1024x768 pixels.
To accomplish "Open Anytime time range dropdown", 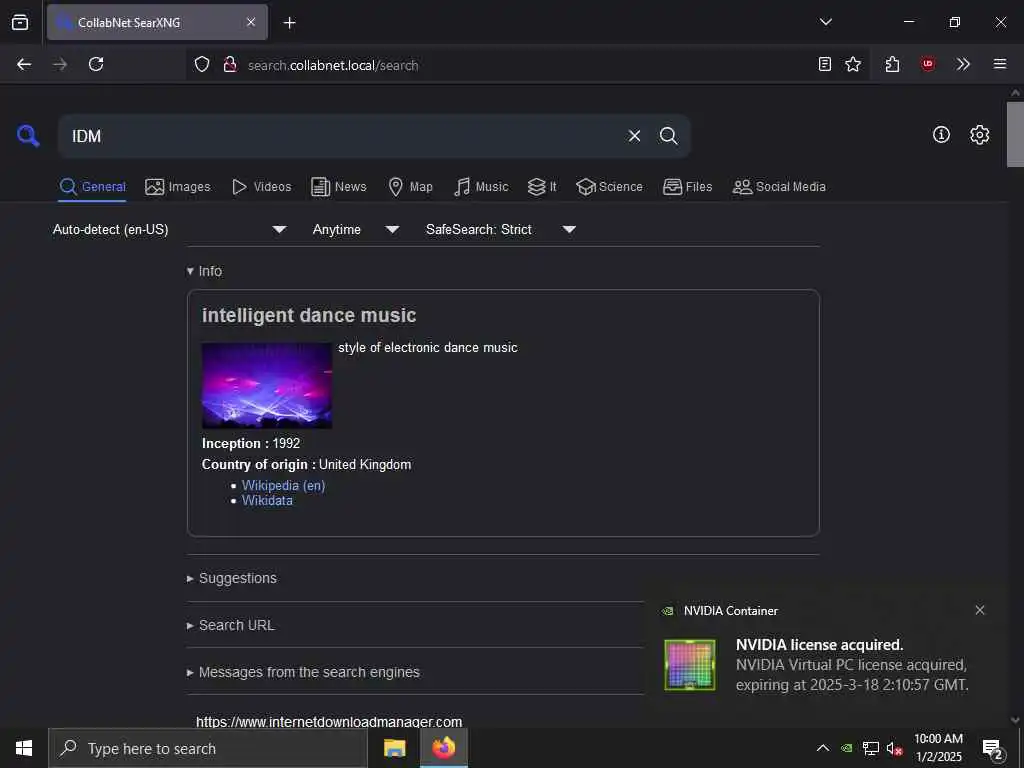I will 356,229.
